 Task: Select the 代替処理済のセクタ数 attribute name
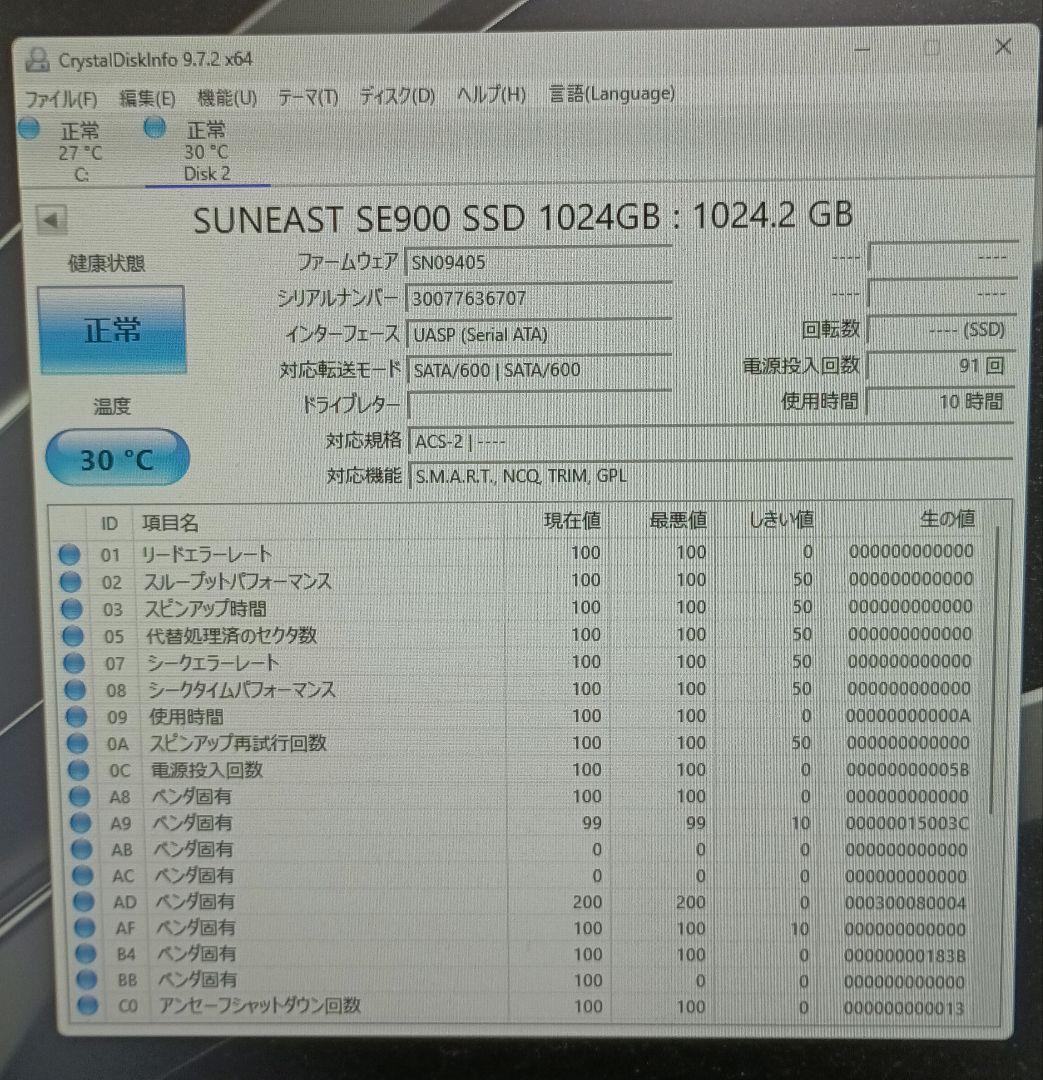(x=231, y=635)
